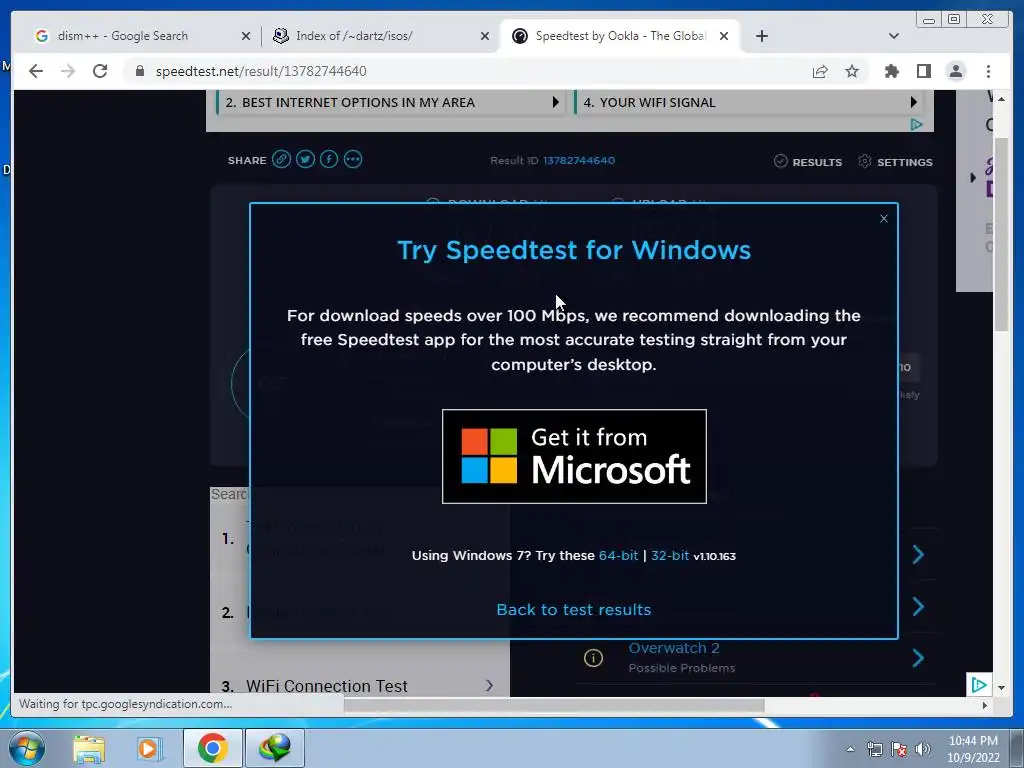This screenshot has height=768, width=1024.
Task: Copy result link via the share link icon
Action: (x=281, y=159)
